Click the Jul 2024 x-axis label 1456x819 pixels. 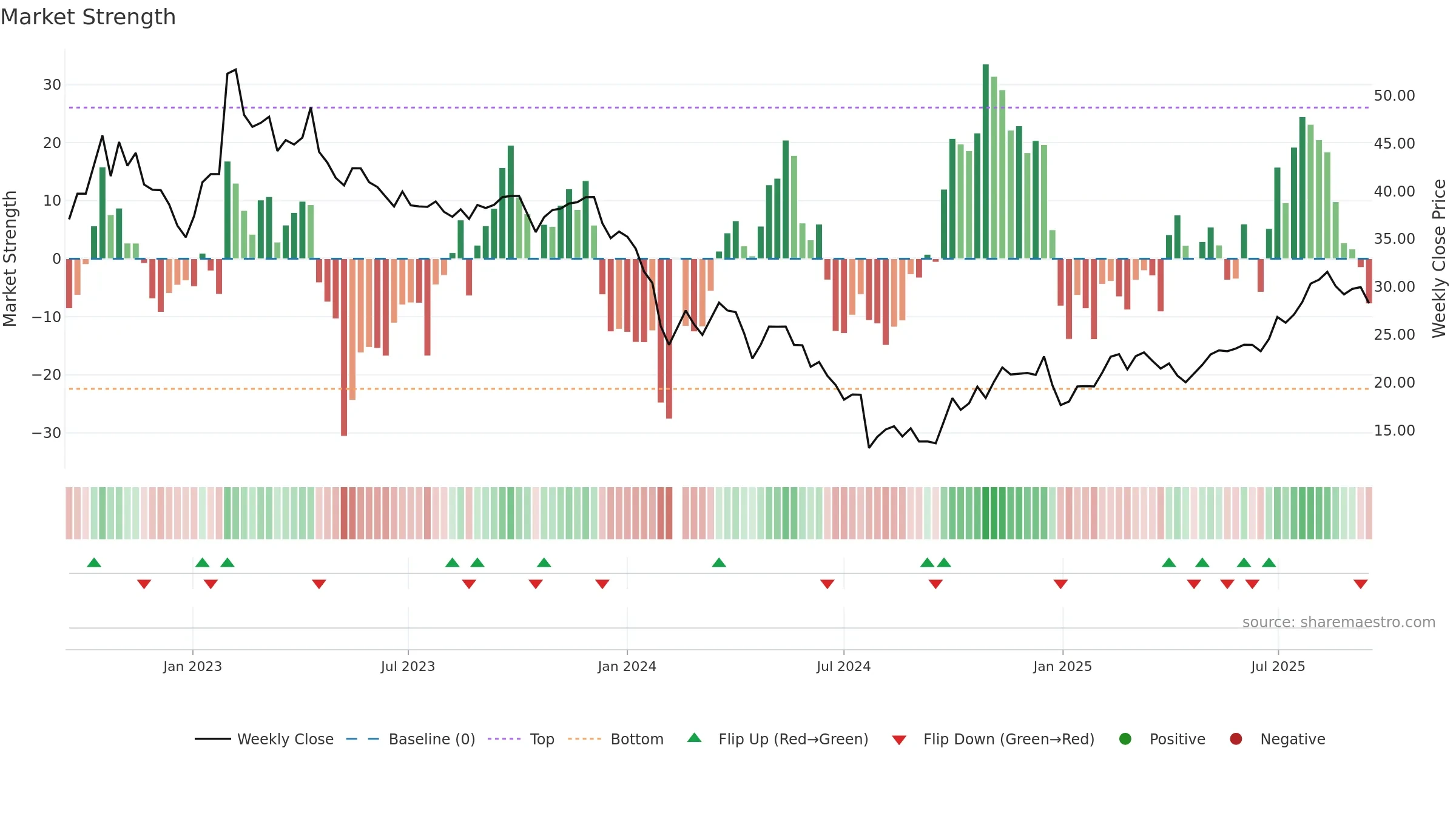pos(843,666)
